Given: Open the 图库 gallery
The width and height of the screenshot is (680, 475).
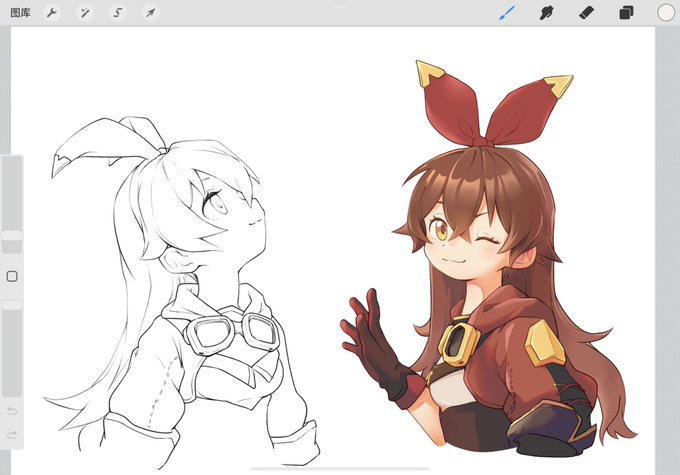Looking at the screenshot, I should 20,13.
